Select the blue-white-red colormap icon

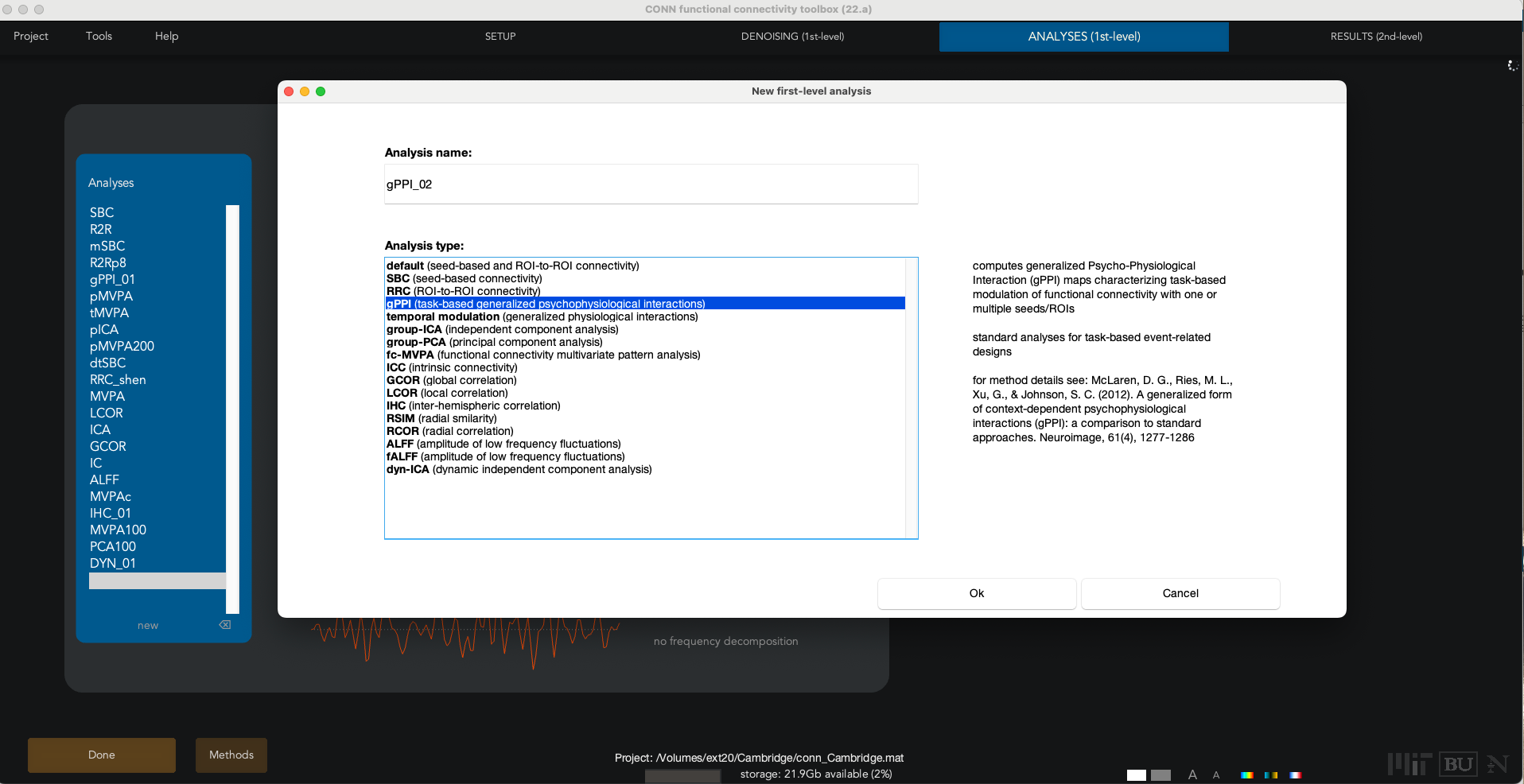(x=1296, y=775)
